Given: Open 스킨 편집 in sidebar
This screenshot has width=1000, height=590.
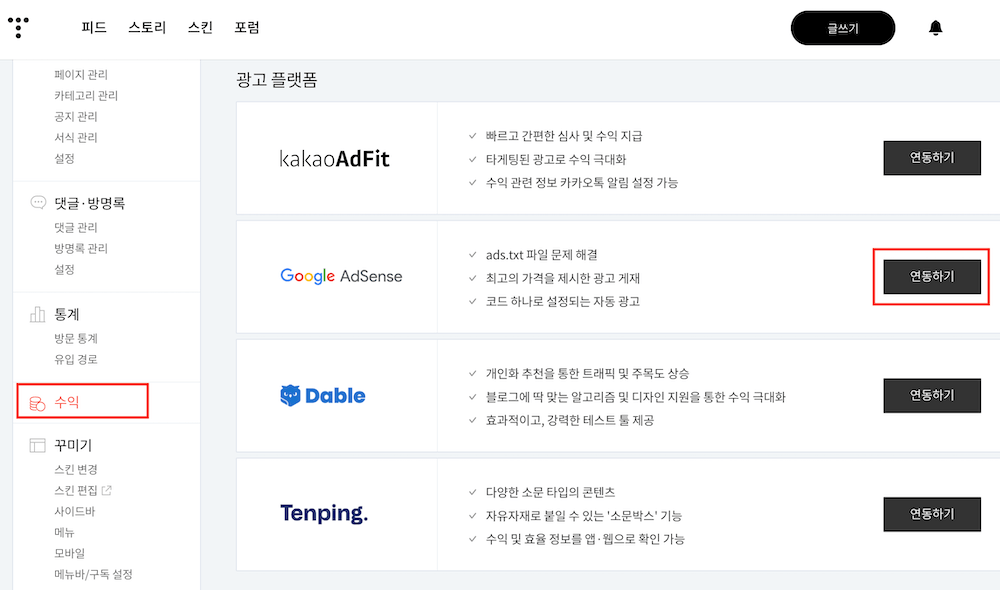Looking at the screenshot, I should click(x=76, y=490).
